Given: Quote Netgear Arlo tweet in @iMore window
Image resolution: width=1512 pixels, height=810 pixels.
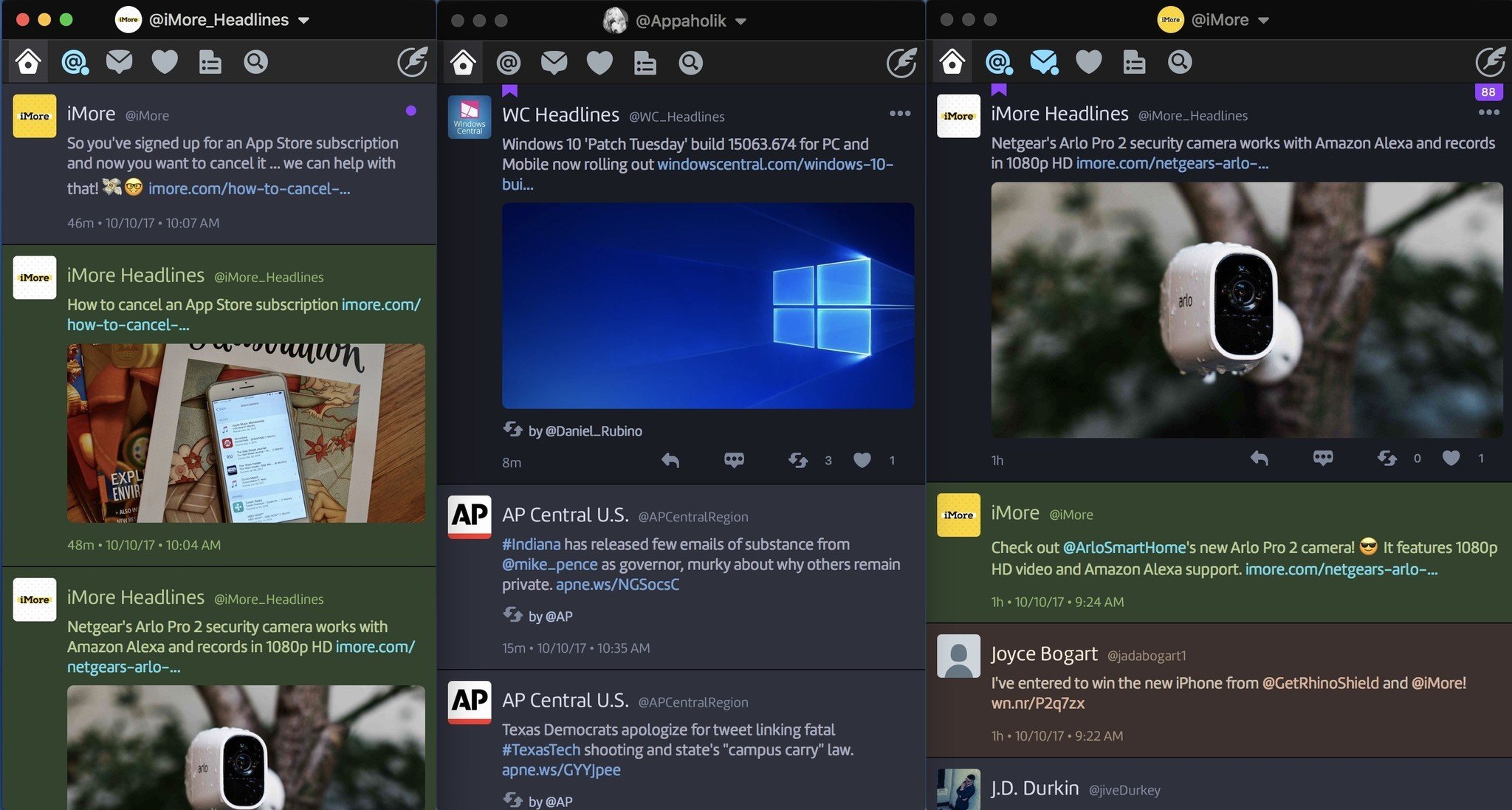Looking at the screenshot, I should 1323,459.
